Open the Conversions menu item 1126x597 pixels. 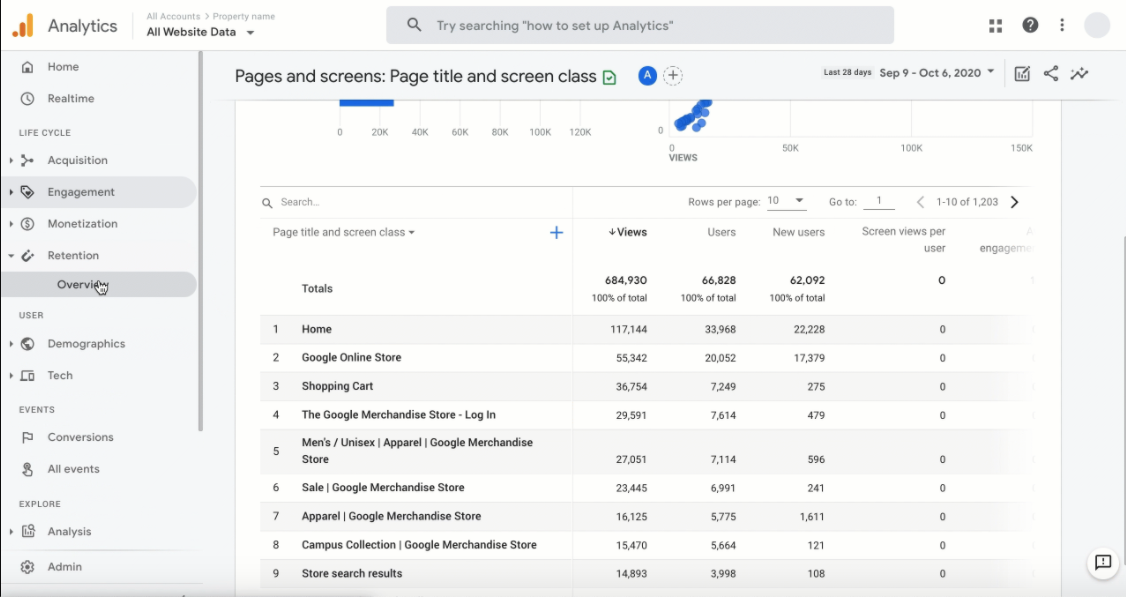click(x=80, y=437)
